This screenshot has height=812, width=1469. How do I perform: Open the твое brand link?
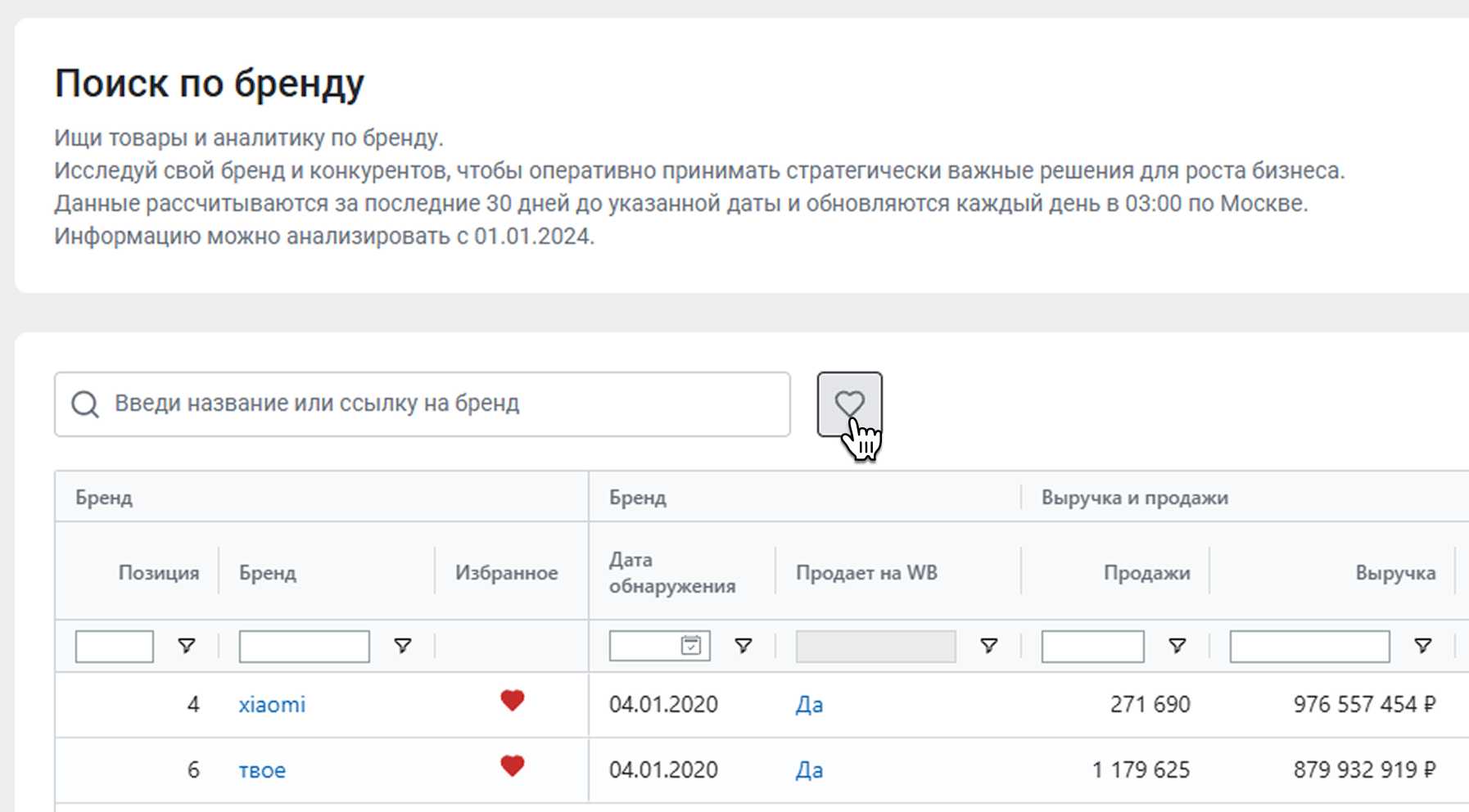coord(262,770)
